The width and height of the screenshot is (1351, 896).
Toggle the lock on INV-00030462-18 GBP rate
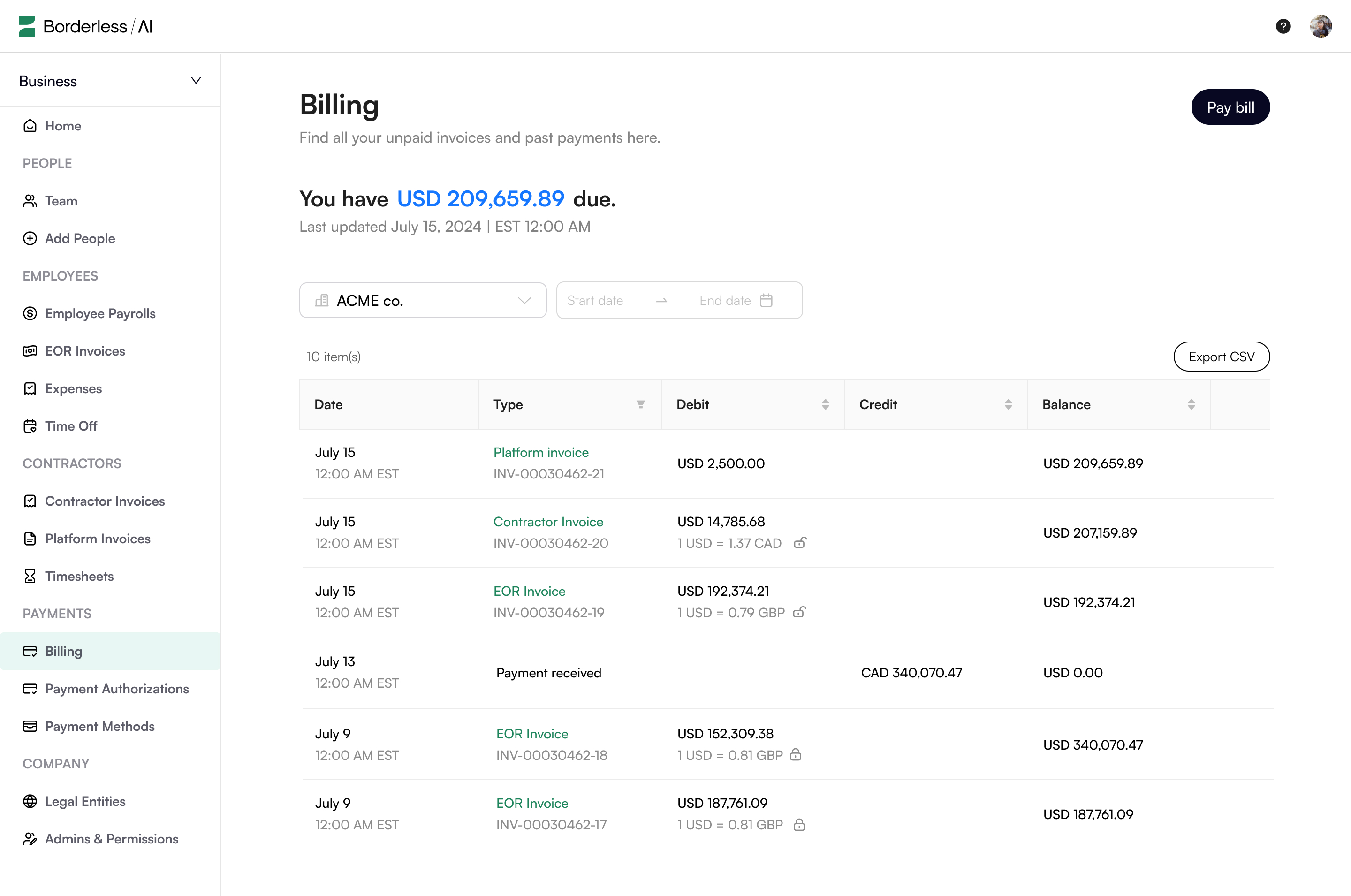797,755
